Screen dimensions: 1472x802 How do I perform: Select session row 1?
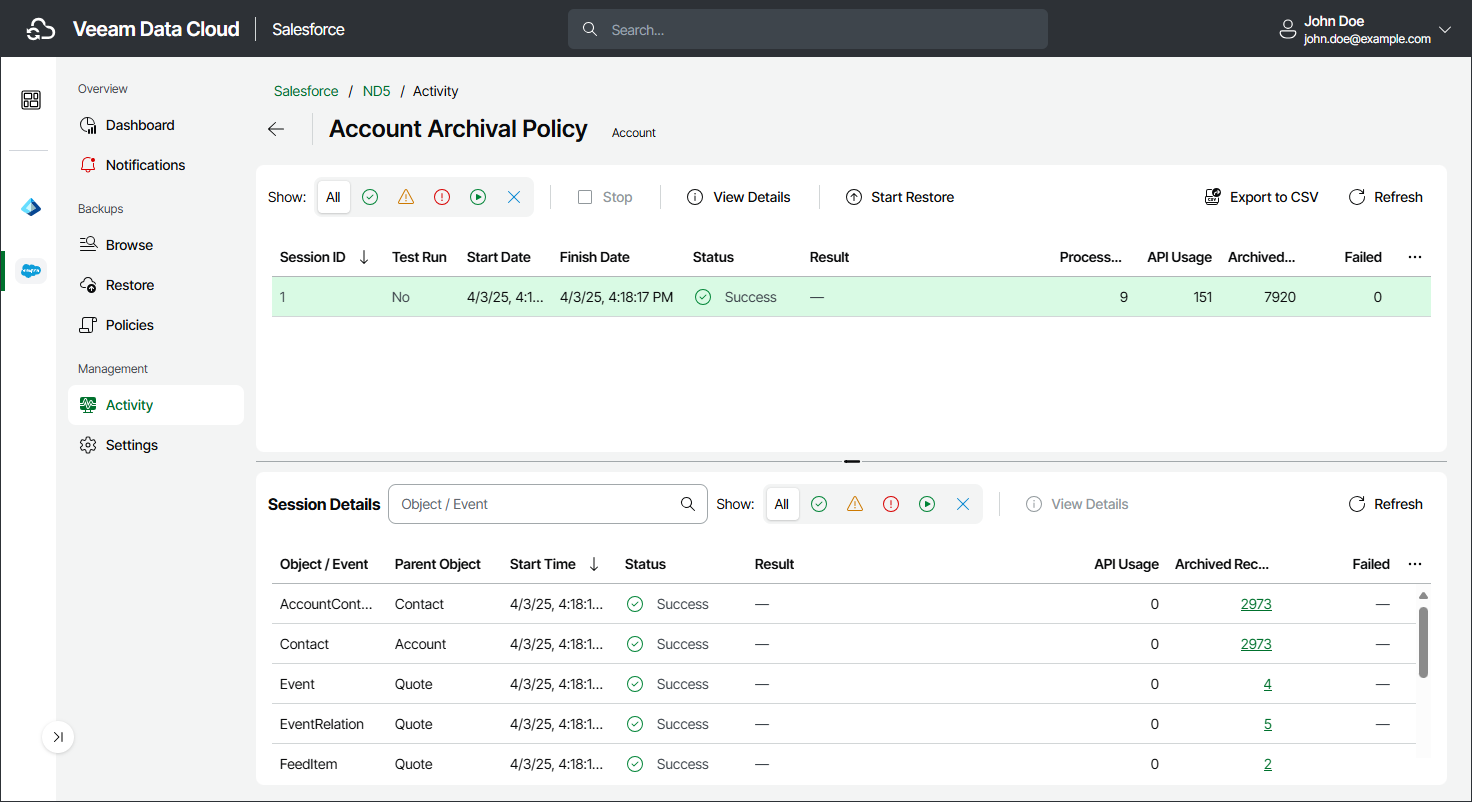coord(851,297)
